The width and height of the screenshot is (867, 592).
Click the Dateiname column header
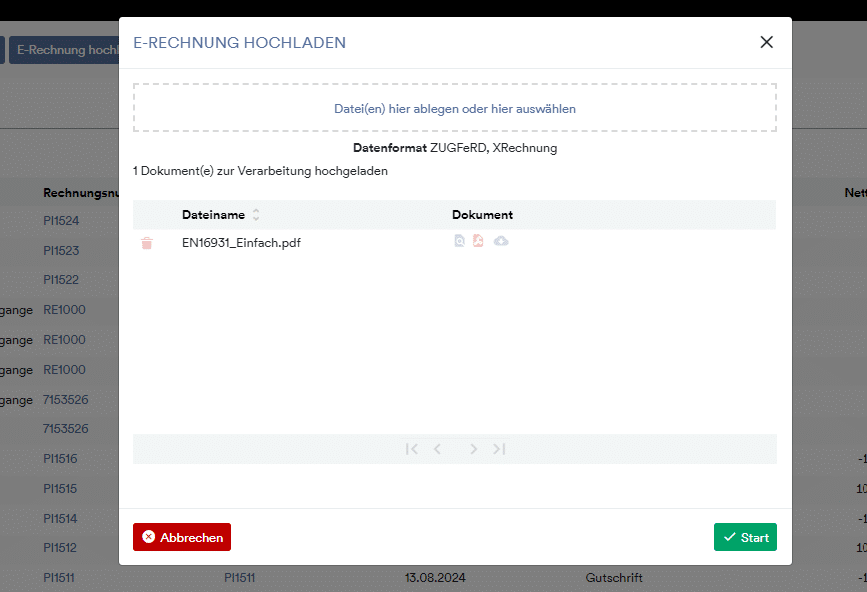point(213,214)
